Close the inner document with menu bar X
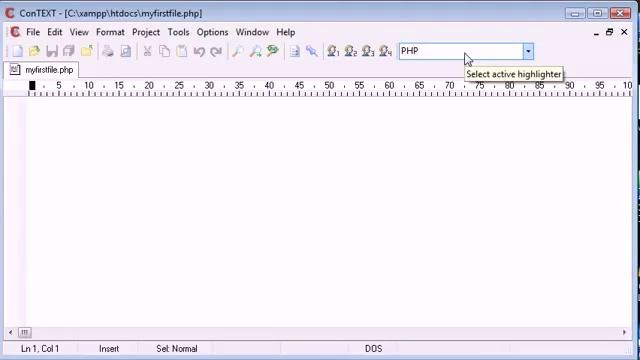The image size is (640, 360). (624, 32)
